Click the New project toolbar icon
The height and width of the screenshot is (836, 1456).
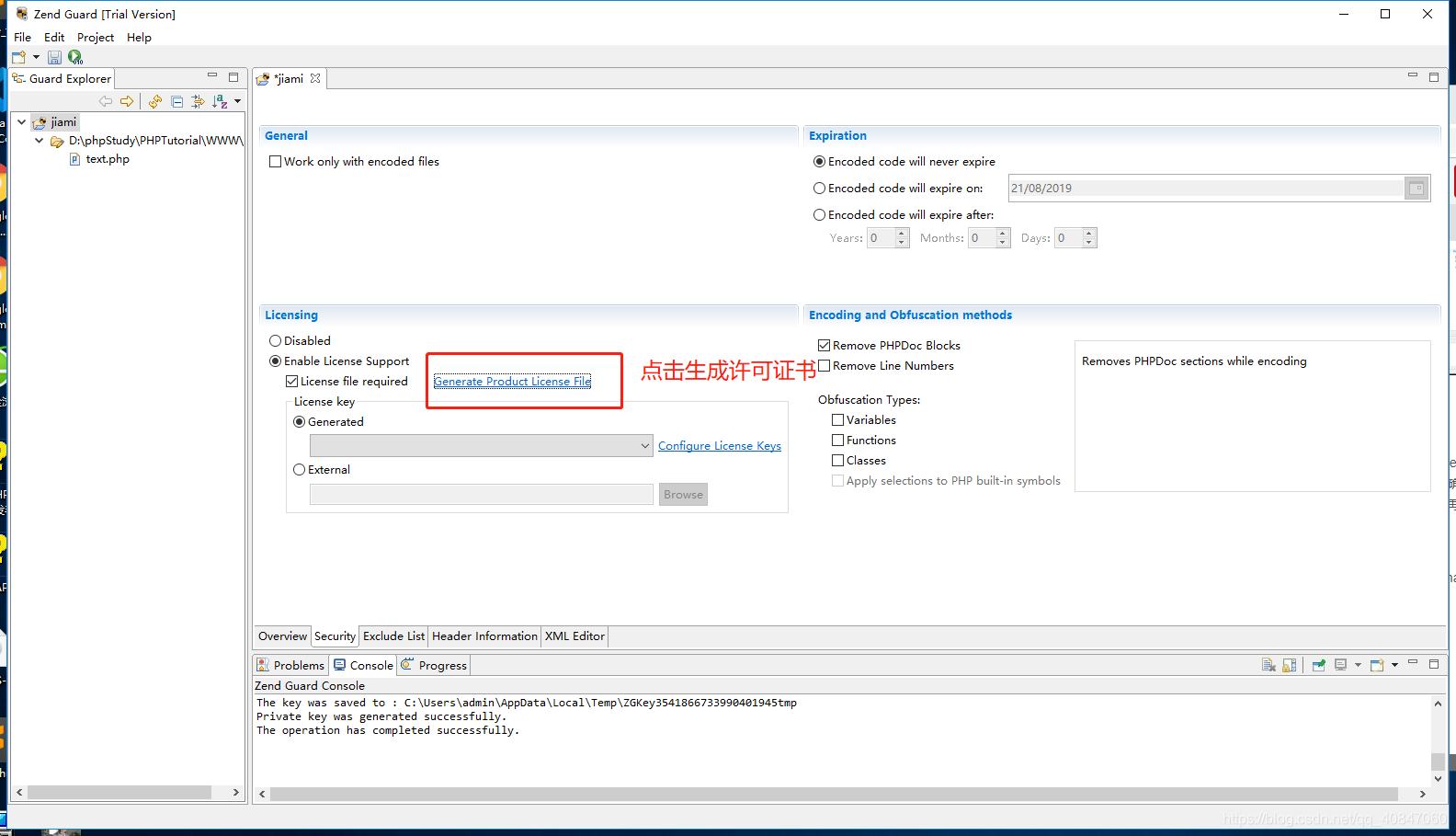18,57
